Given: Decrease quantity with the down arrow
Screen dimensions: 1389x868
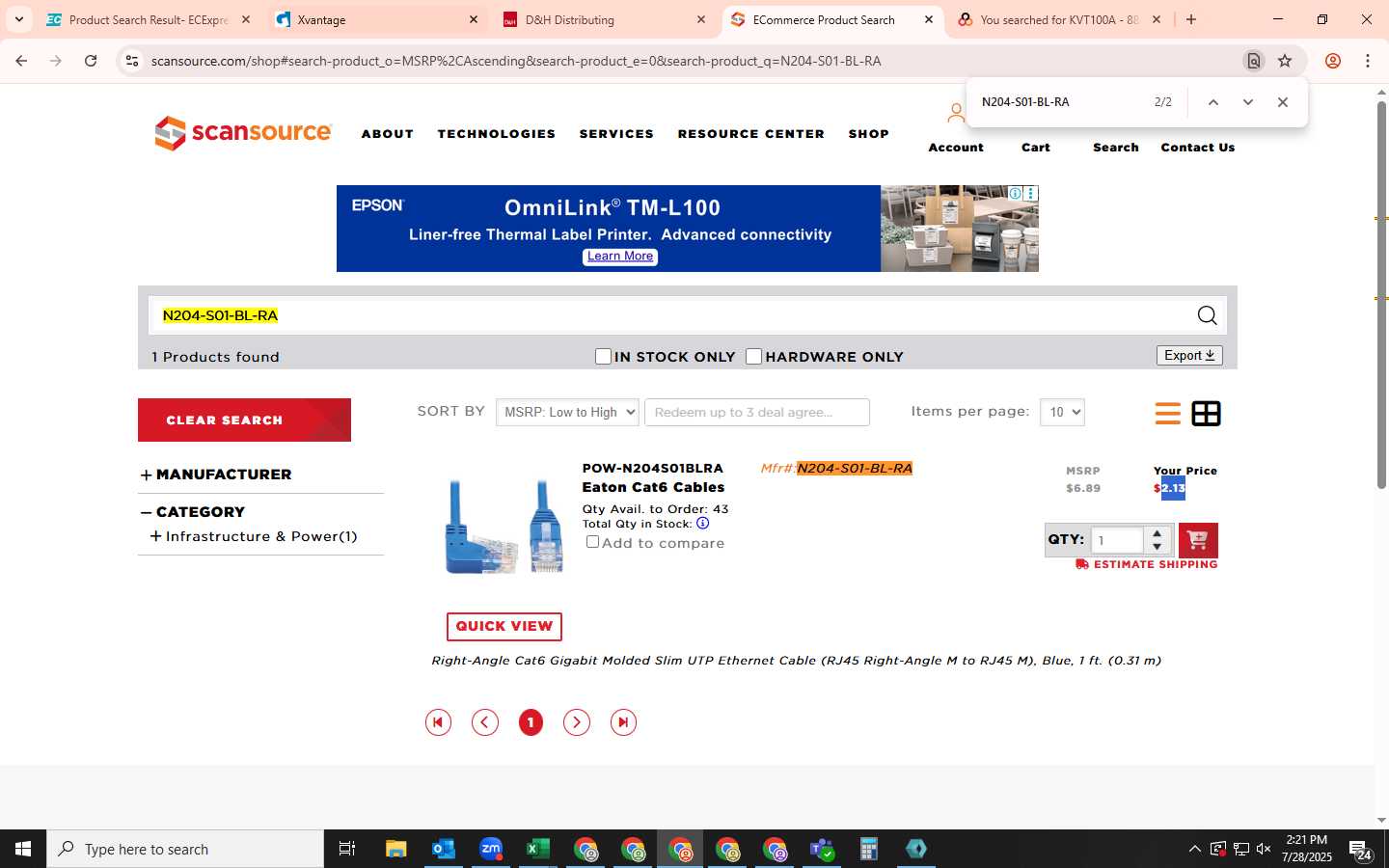Looking at the screenshot, I should point(1157,547).
